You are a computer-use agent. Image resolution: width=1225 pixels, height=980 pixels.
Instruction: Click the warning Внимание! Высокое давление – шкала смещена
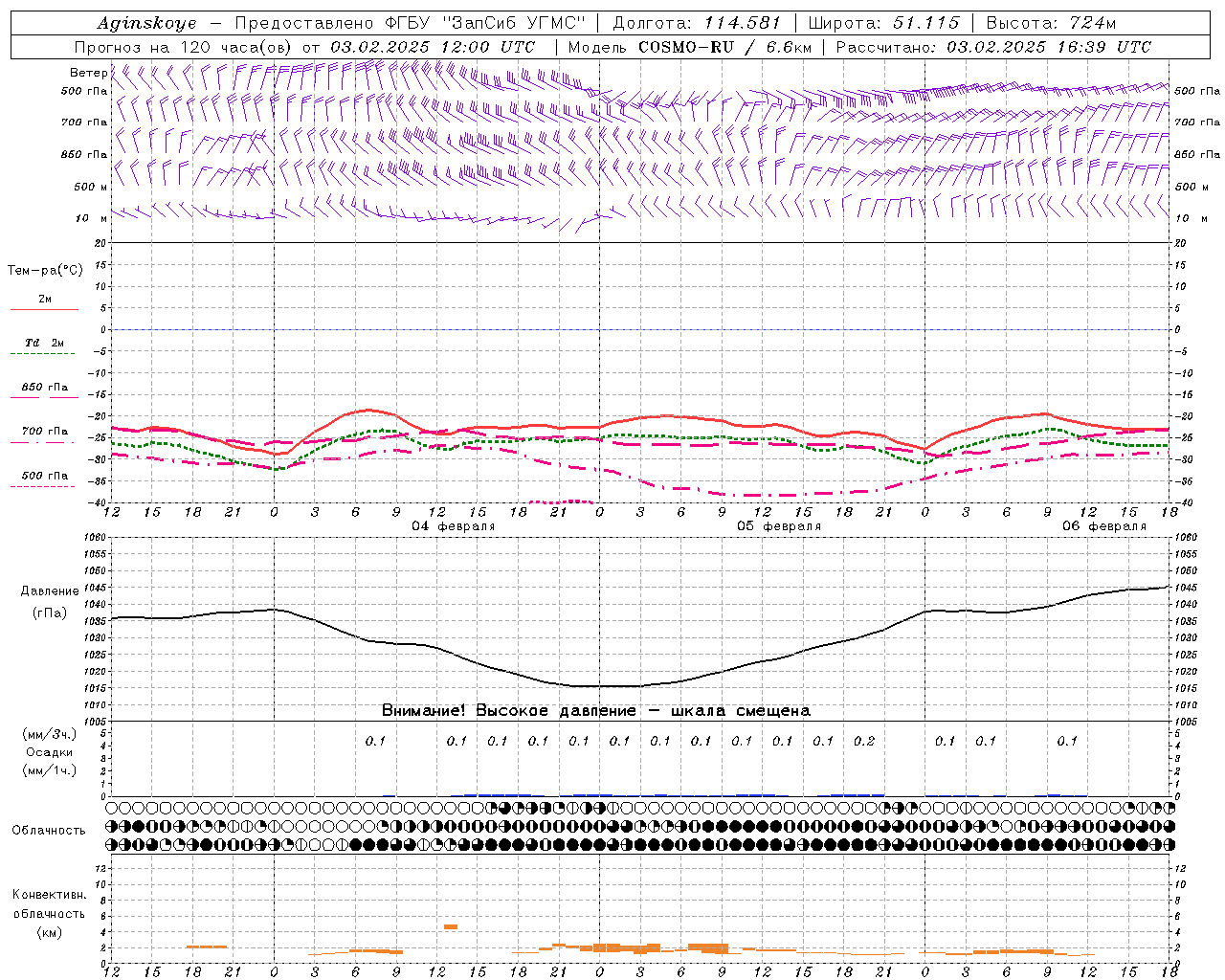pyautogui.click(x=596, y=710)
